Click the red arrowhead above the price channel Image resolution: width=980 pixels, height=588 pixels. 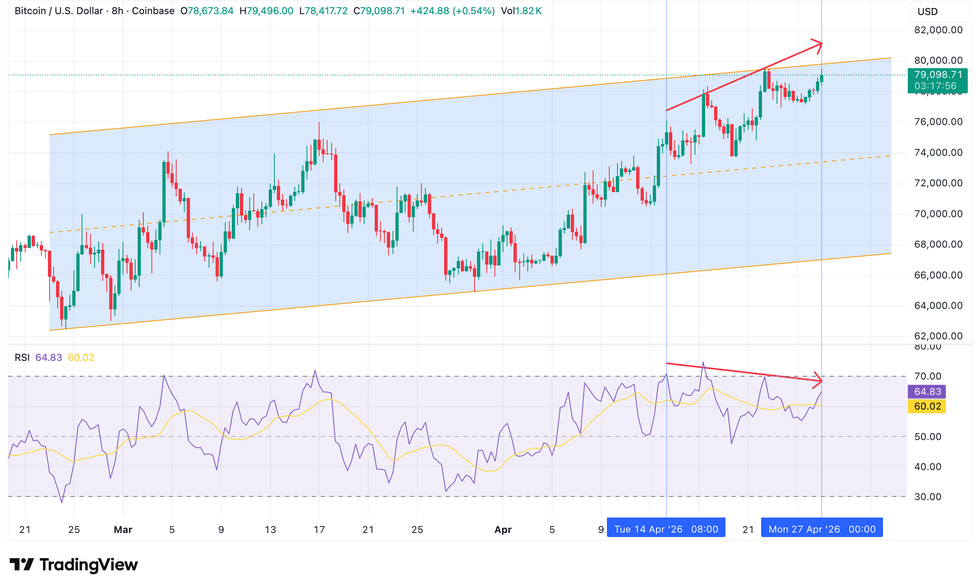(817, 44)
